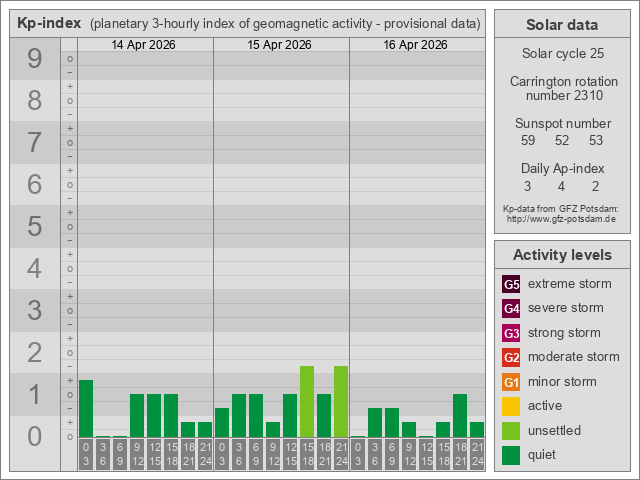Image resolution: width=640 pixels, height=480 pixels.
Task: Select the G4 severe storm icon
Action: (511, 308)
